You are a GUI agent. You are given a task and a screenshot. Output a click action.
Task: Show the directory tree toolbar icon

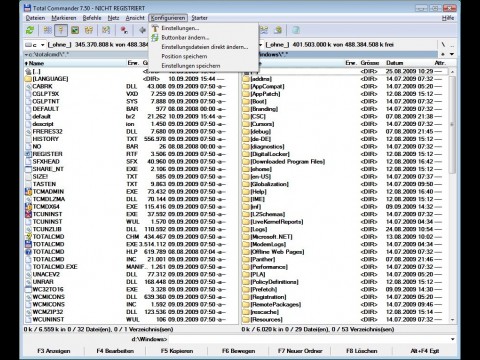pos(89,30)
